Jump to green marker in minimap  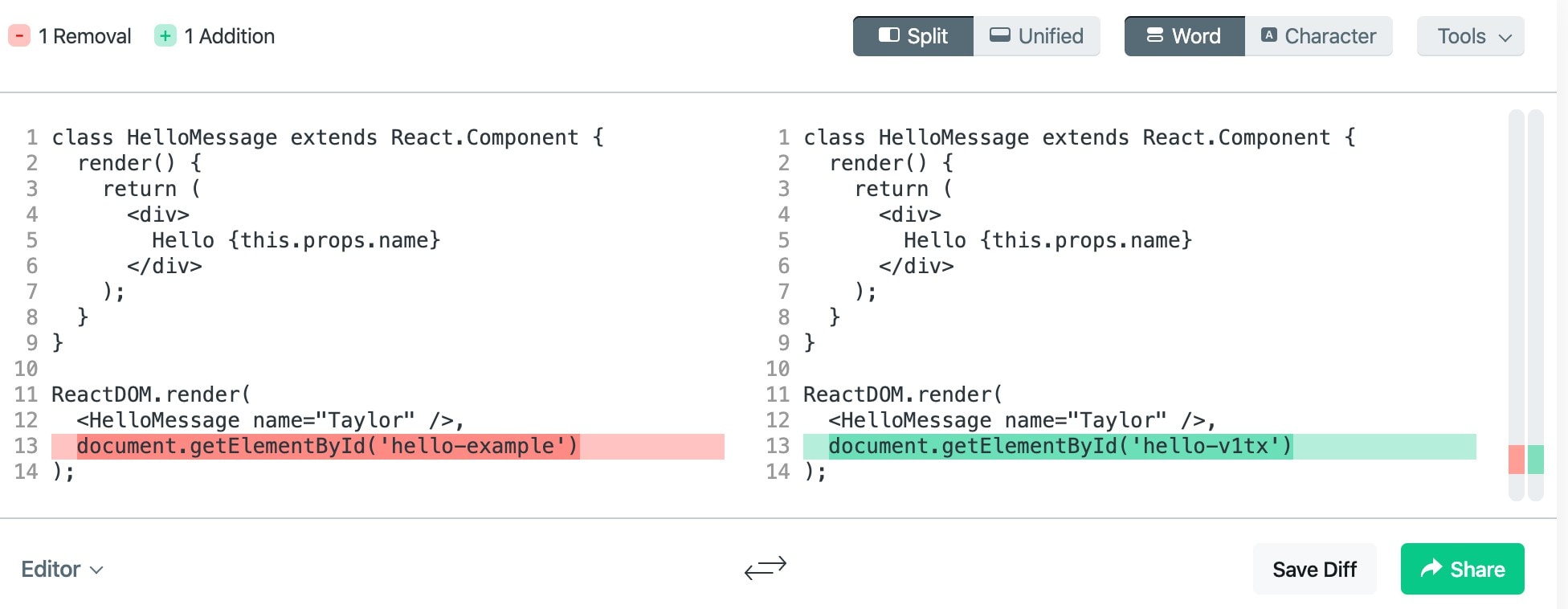tap(1535, 460)
